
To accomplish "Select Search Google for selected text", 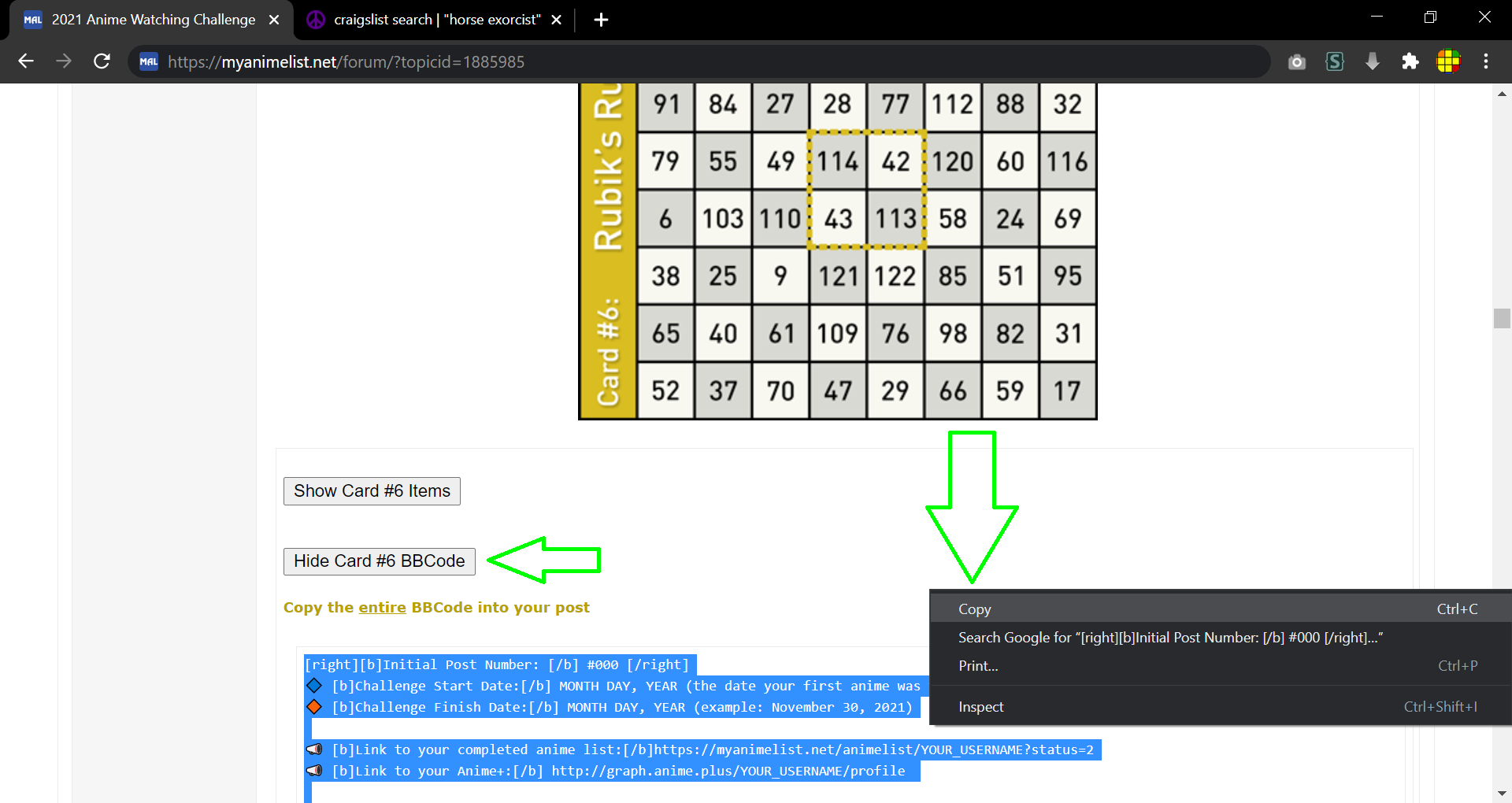I will (x=1221, y=637).
